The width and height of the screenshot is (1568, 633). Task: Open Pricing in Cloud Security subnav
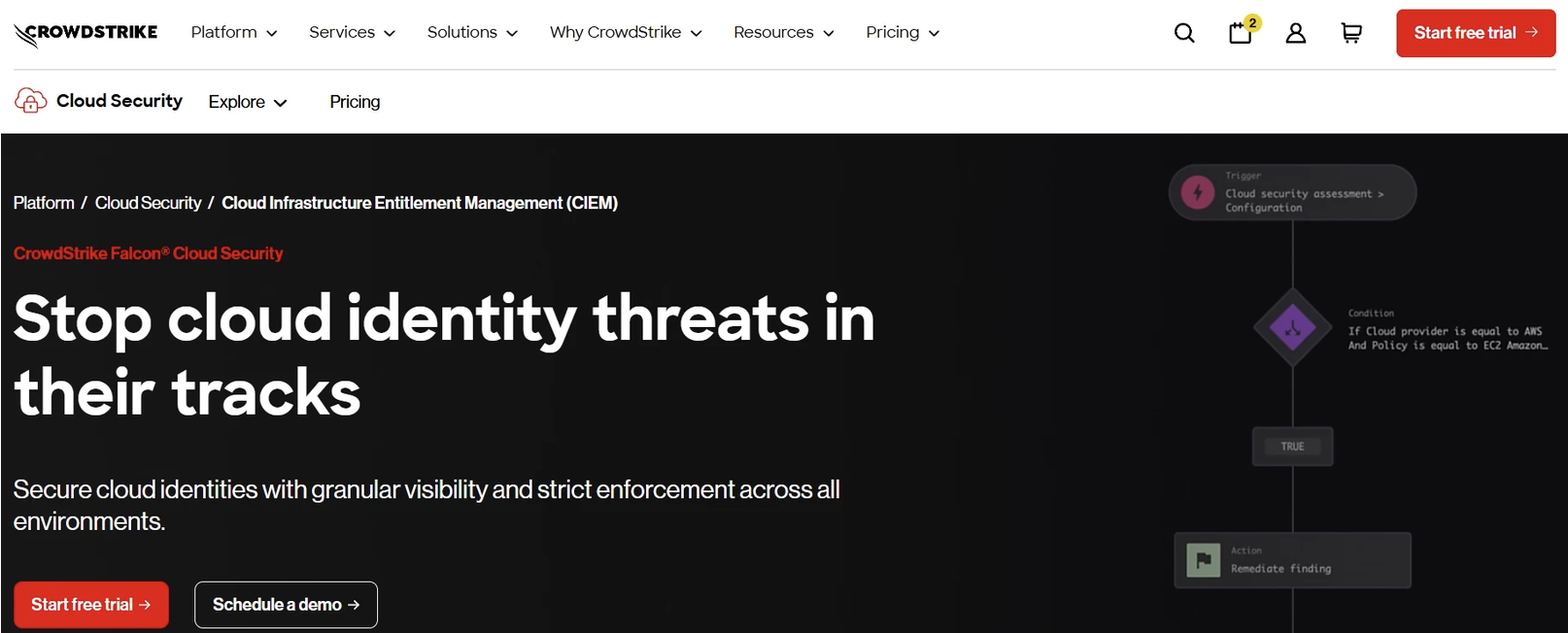pyautogui.click(x=355, y=102)
